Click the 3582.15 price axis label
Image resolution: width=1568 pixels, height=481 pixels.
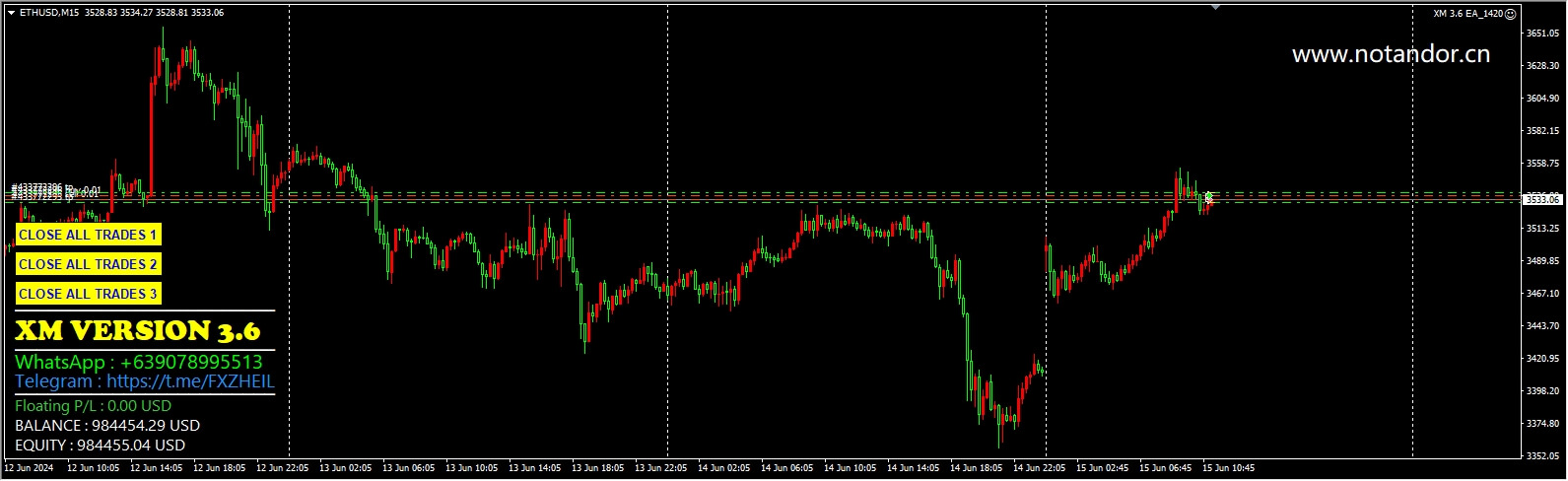1542,131
